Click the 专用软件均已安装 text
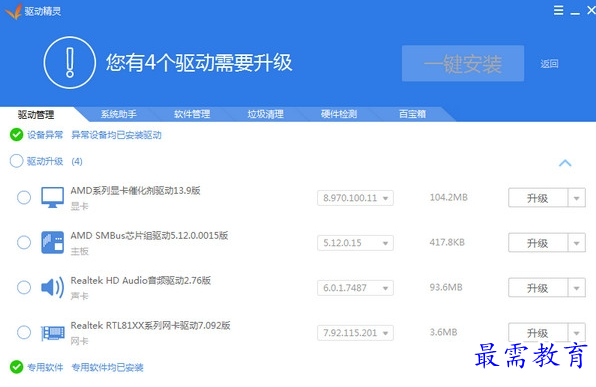Viewport: 596px width, 387px height. (107, 367)
